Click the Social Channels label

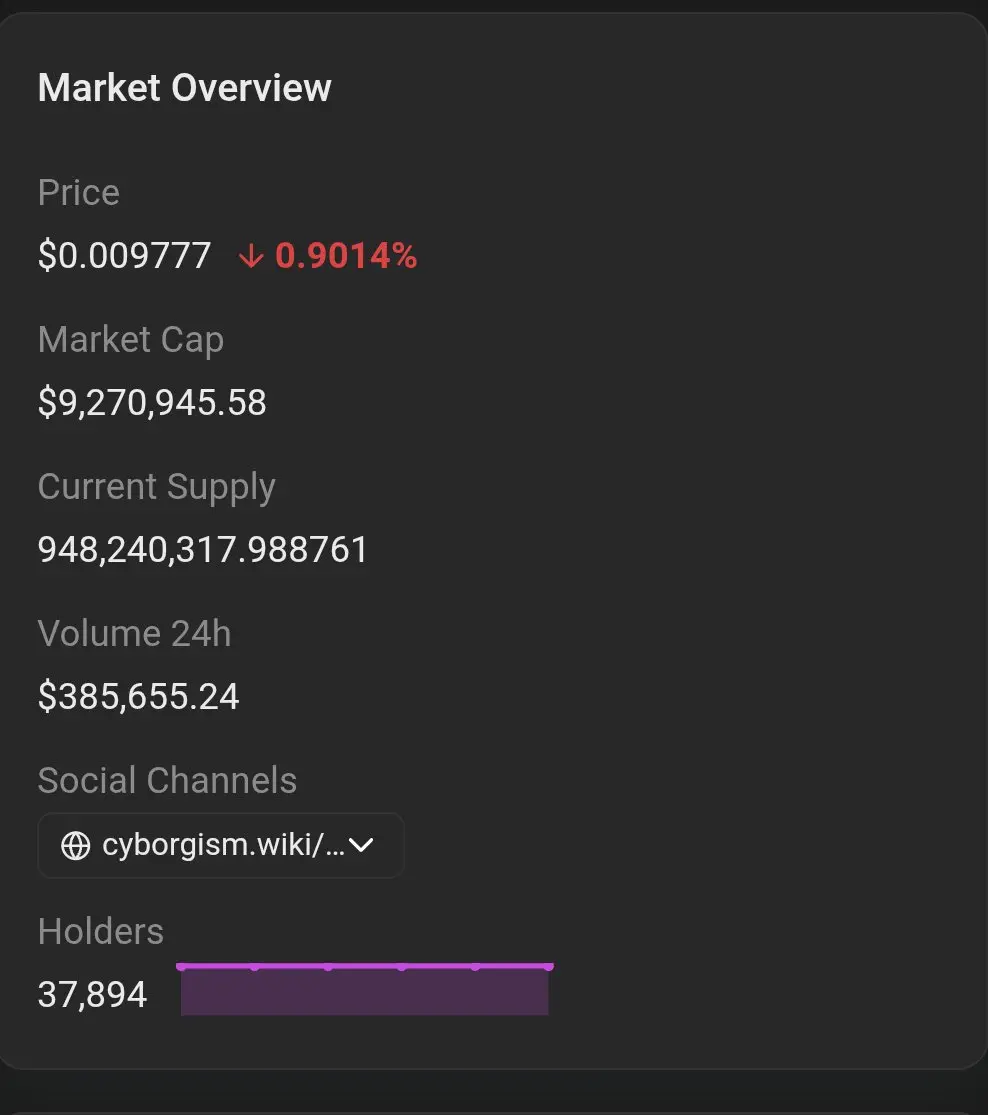(167, 780)
